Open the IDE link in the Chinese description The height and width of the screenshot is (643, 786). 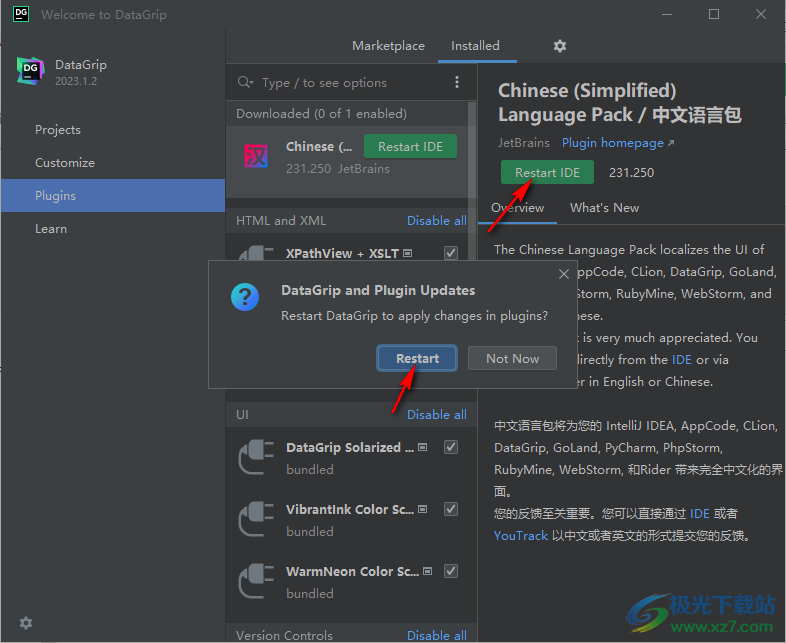tap(700, 514)
